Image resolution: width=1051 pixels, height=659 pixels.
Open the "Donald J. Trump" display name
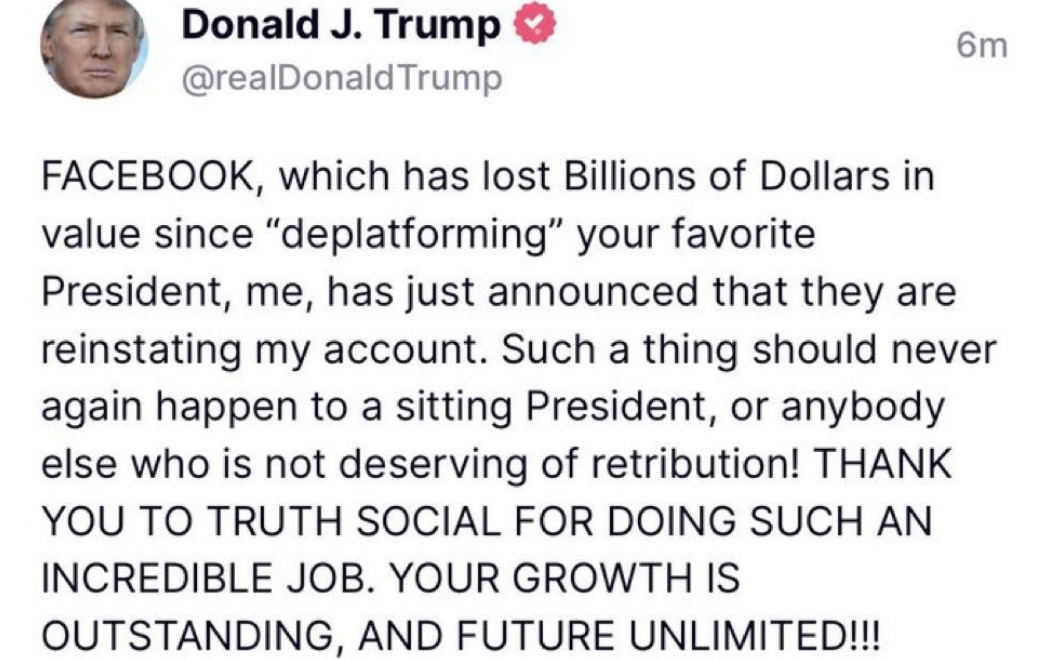340,28
